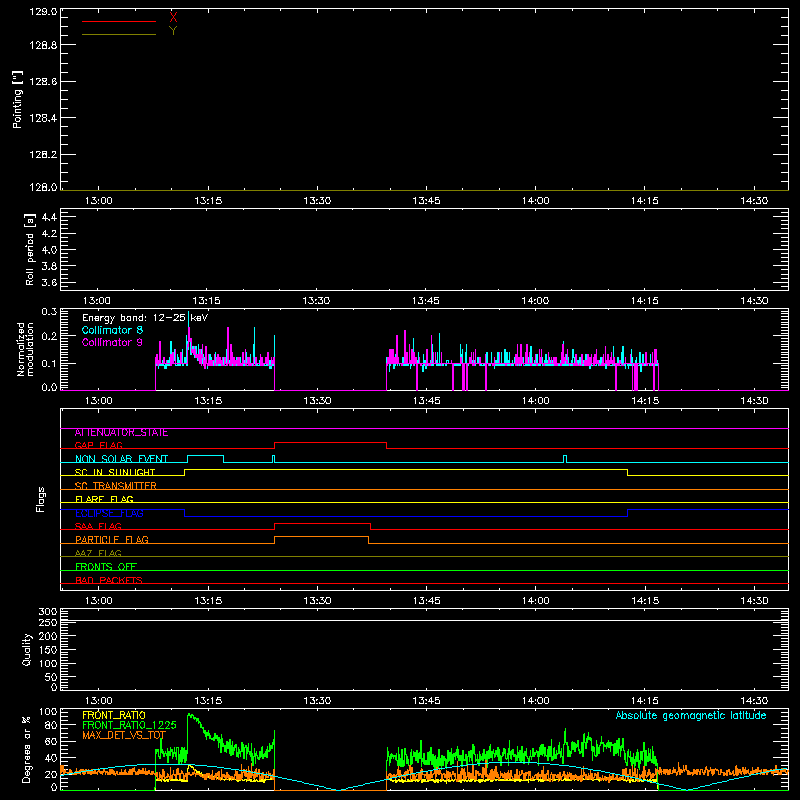This screenshot has height=800, width=800.
Task: Click the 128.2 tick on Pointing axis
Action: [x=43, y=155]
